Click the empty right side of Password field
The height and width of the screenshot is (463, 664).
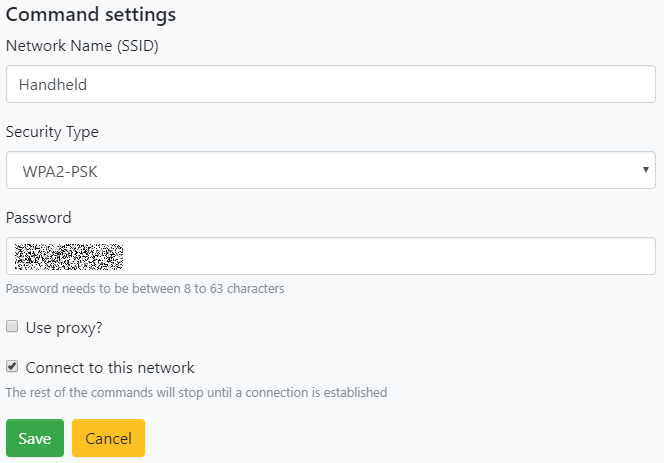click(390, 256)
